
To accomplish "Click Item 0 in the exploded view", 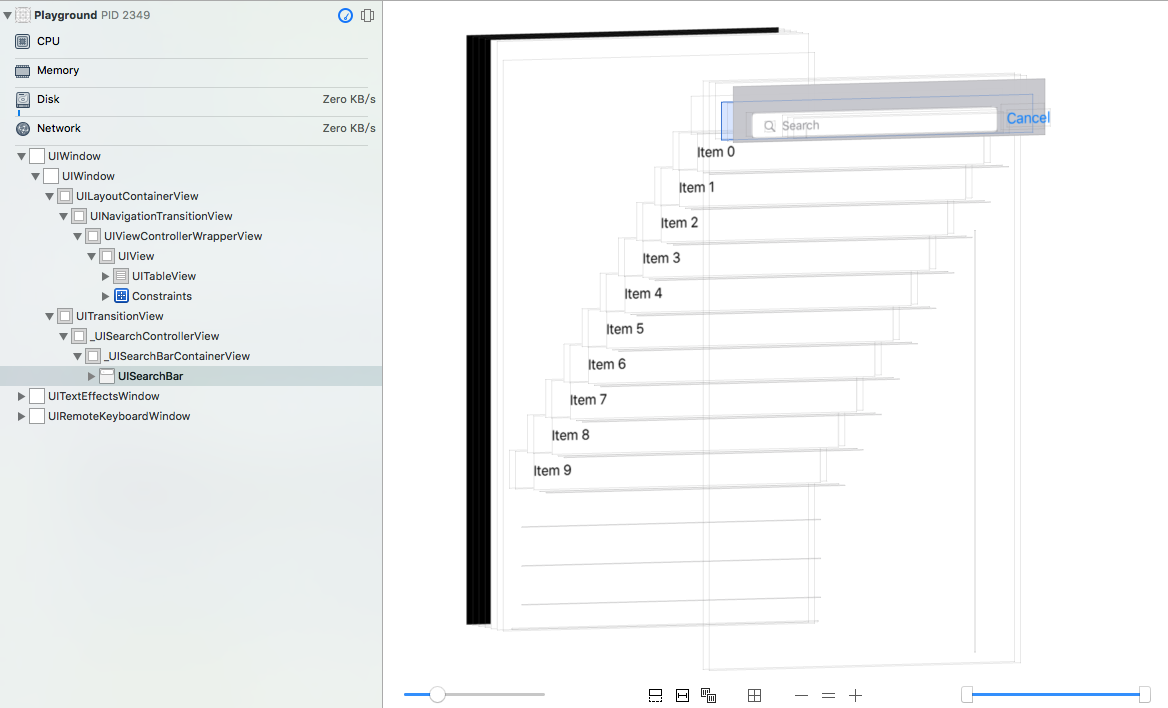I will tap(716, 152).
